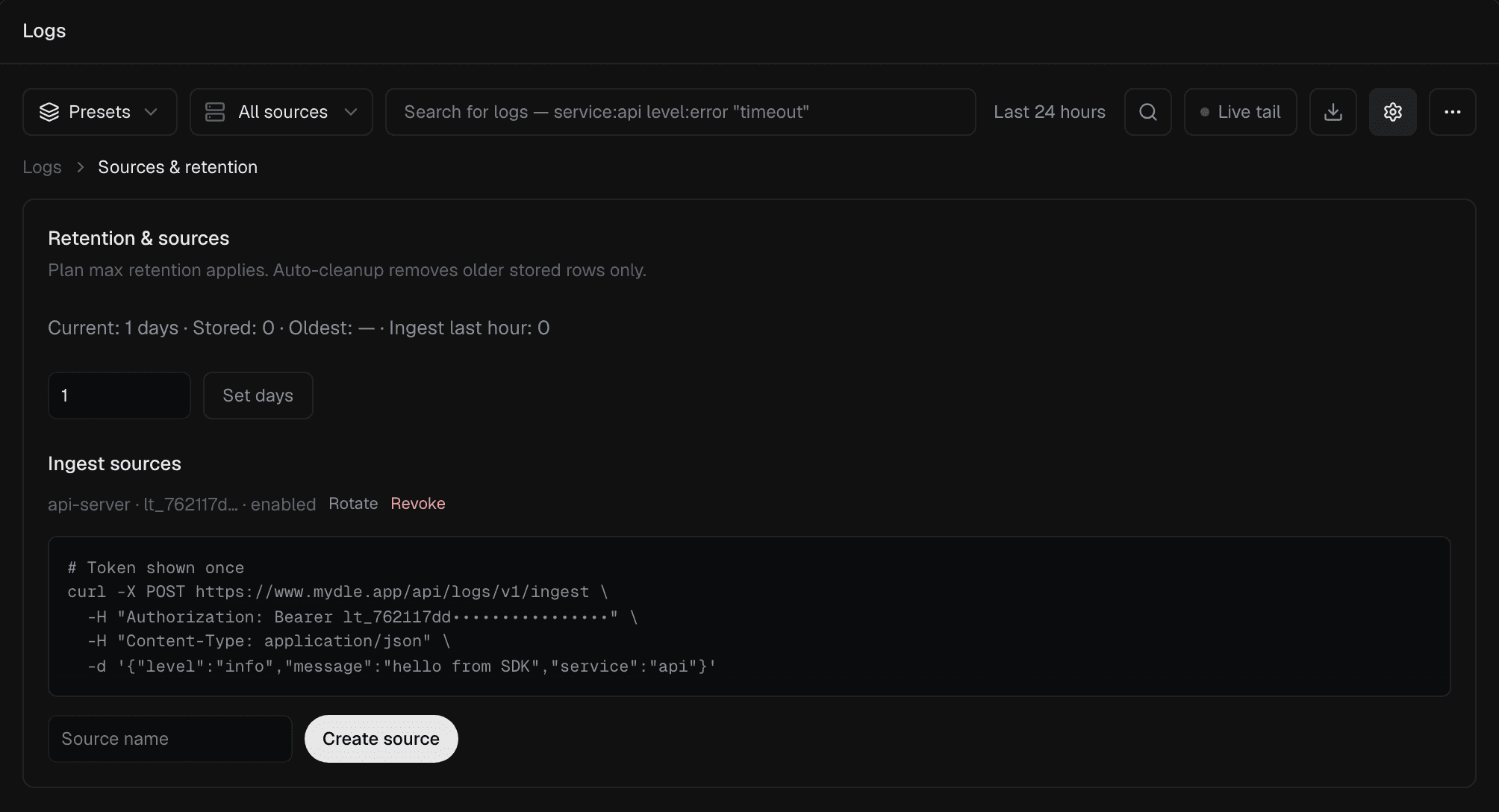
Task: Click the retention days number field
Action: [x=119, y=396]
